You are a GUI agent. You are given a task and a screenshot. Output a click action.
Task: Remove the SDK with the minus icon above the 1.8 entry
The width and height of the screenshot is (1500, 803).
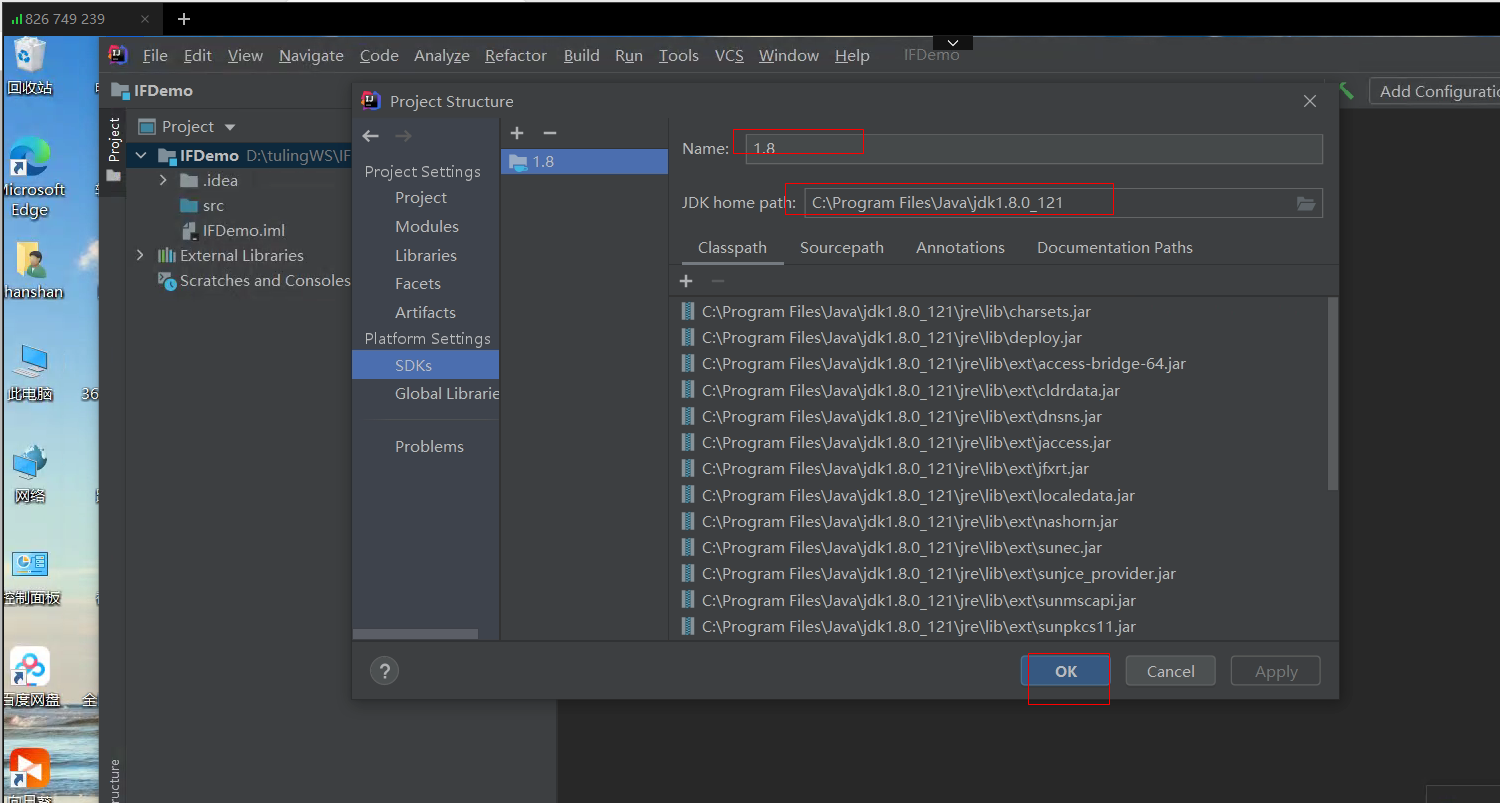pyautogui.click(x=549, y=133)
